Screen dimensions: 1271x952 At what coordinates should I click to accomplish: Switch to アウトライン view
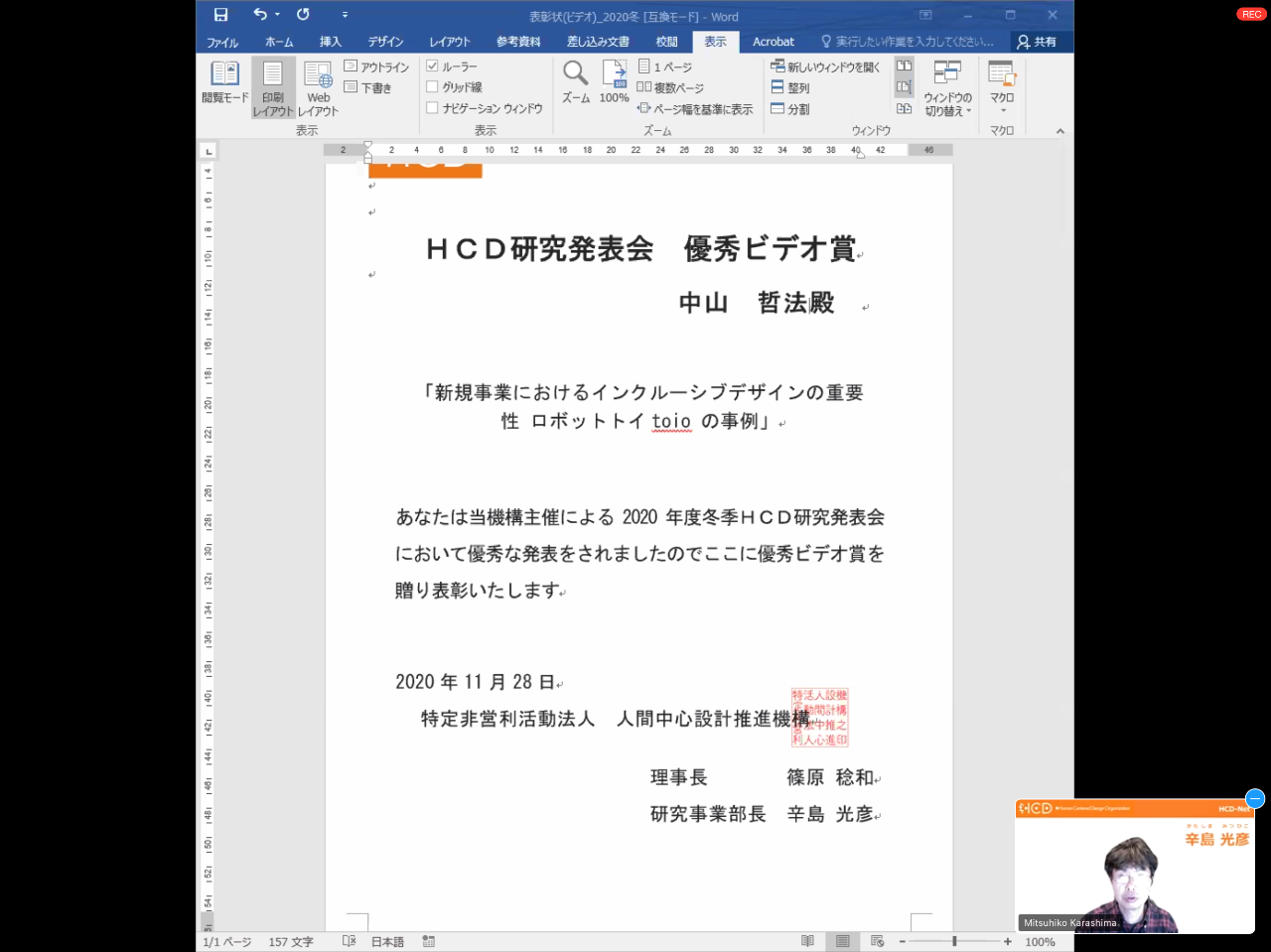click(x=376, y=67)
